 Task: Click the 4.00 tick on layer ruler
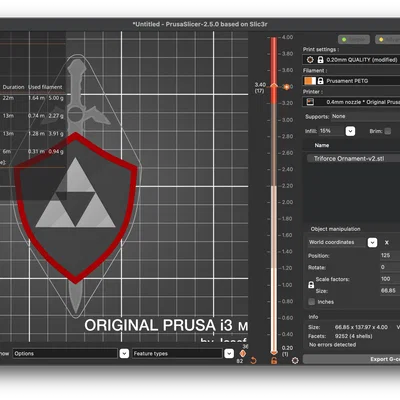[x=287, y=37]
